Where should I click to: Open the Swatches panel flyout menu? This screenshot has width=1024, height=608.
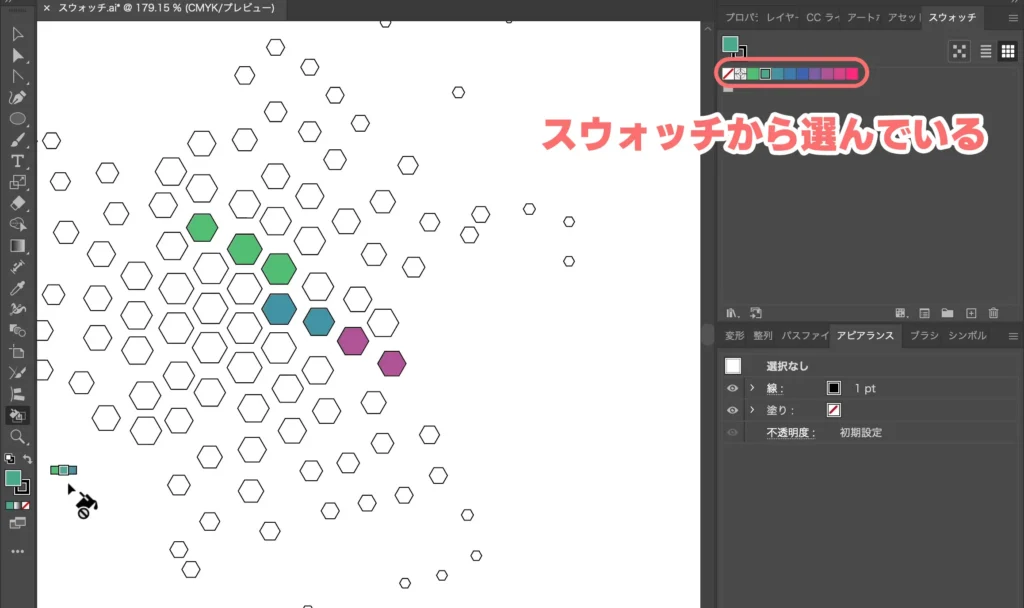(1013, 18)
